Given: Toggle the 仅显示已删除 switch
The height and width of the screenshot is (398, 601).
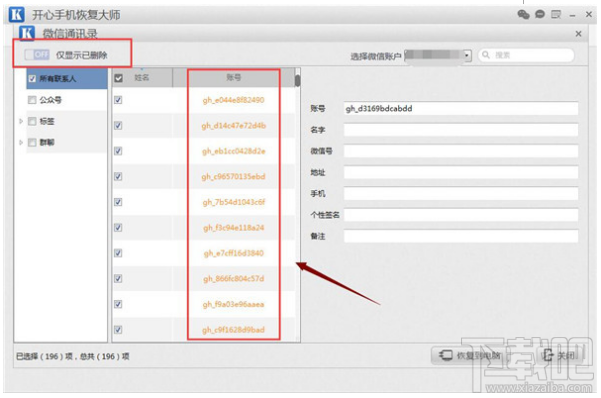Looking at the screenshot, I should 37,54.
